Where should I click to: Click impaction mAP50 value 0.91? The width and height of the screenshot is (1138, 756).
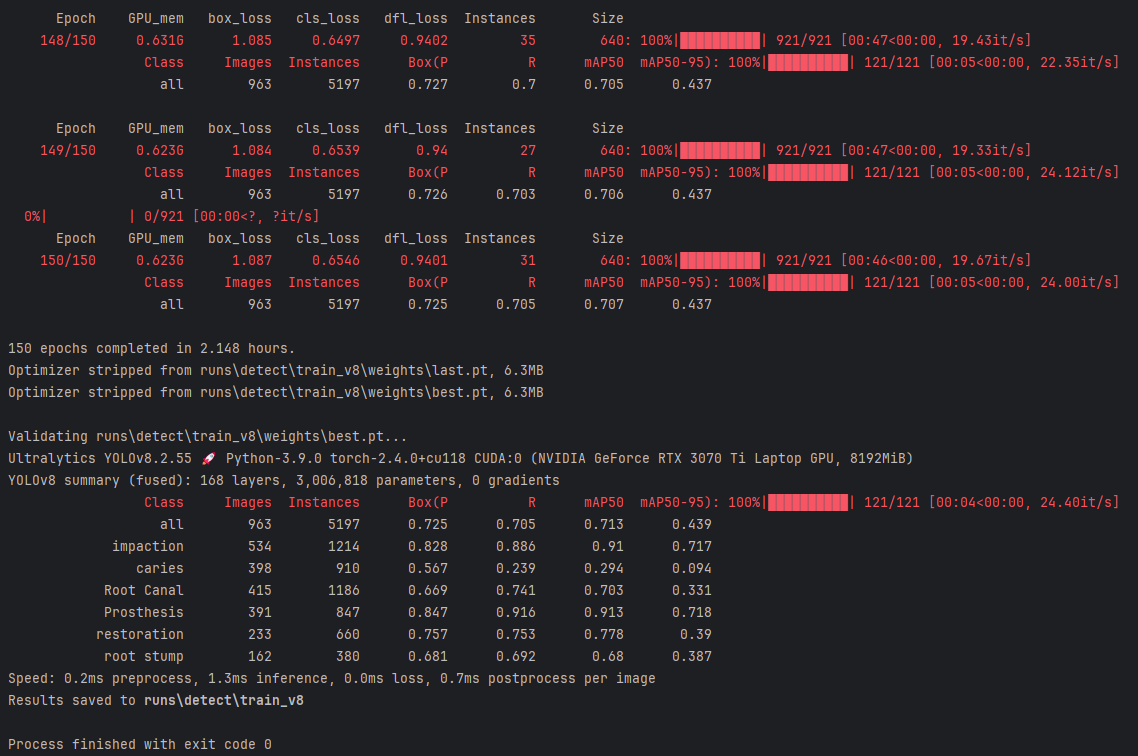(x=607, y=546)
